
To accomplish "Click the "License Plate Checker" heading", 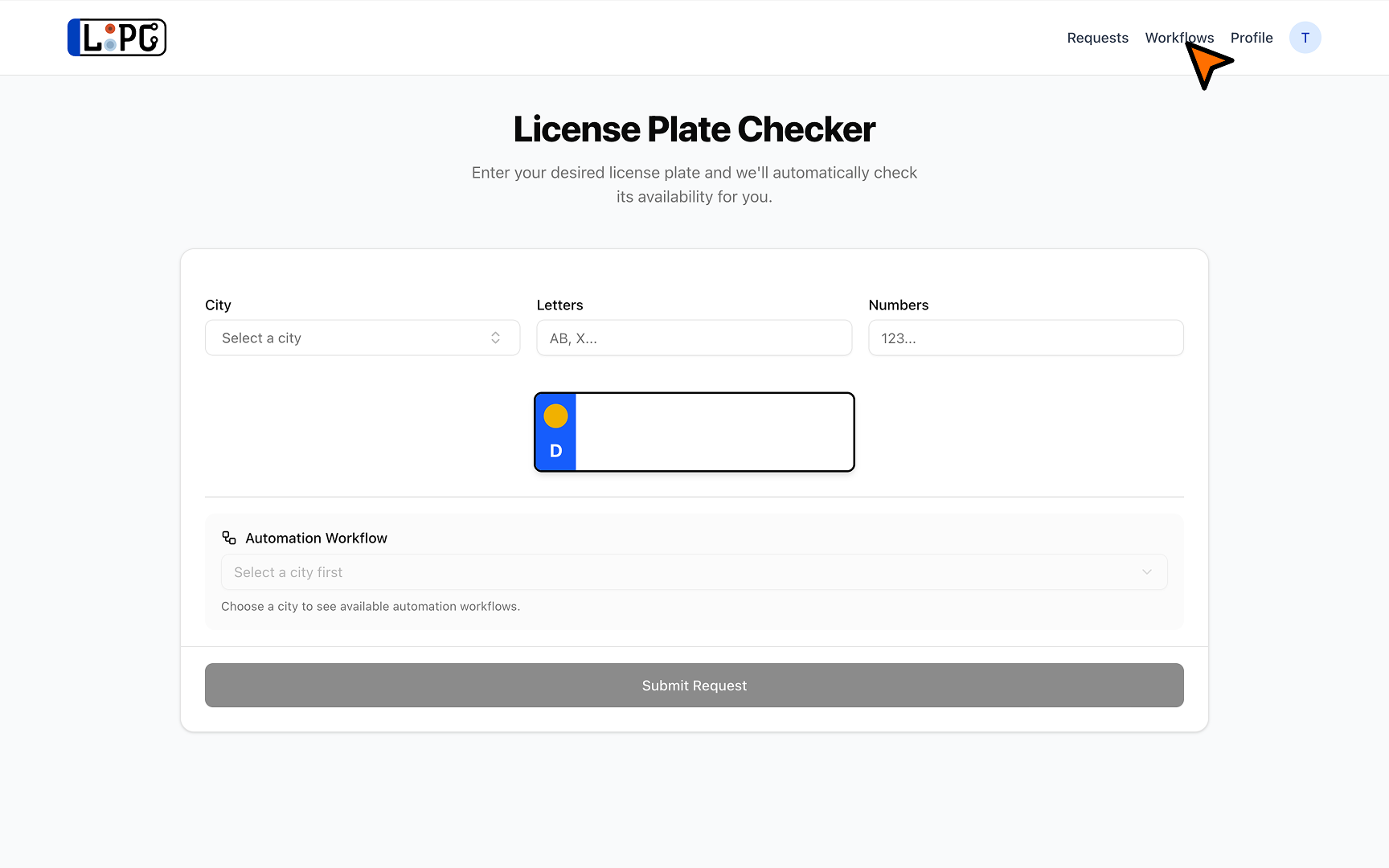I will click(694, 129).
